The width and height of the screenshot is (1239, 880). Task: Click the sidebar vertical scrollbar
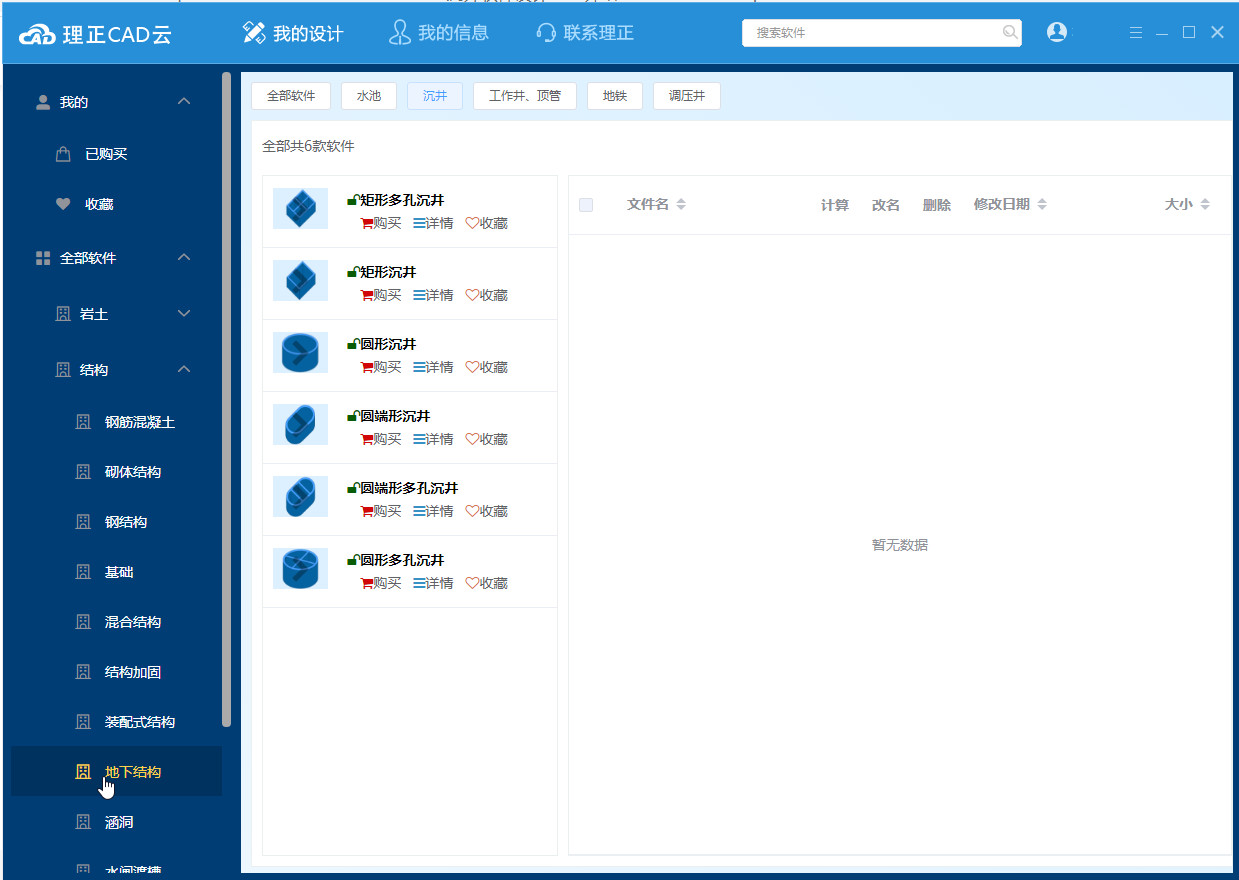point(226,398)
